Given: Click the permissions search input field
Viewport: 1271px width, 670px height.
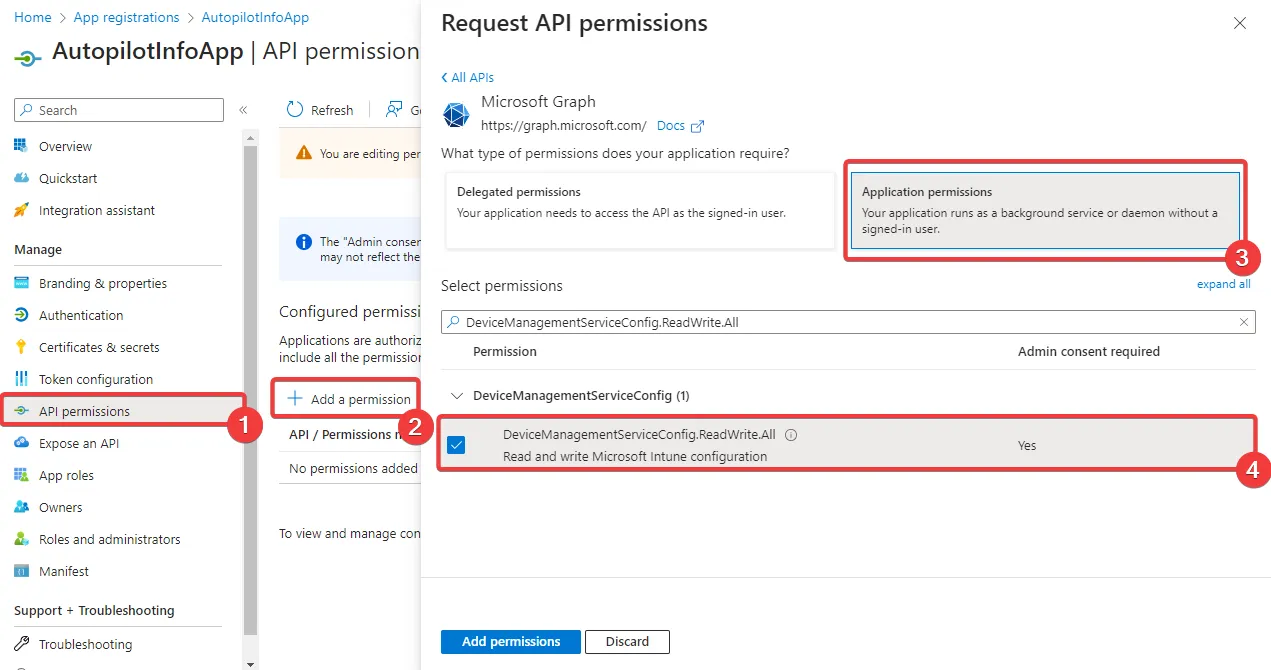Looking at the screenshot, I should pyautogui.click(x=848, y=322).
